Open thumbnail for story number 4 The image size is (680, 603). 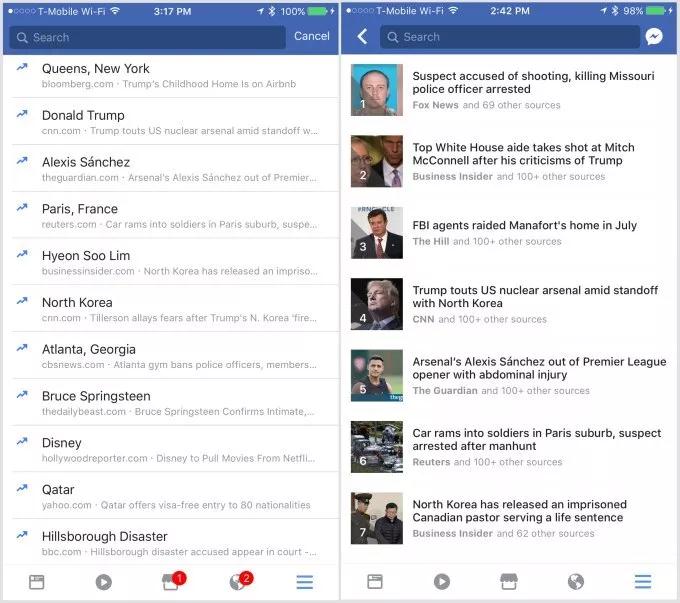[377, 304]
